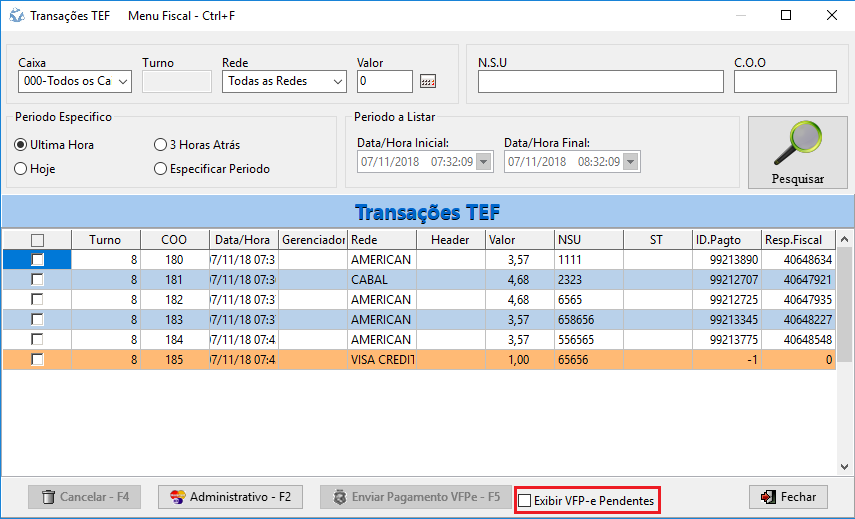This screenshot has height=519, width=855.
Task: Expand the Caixa dropdown
Action: (123, 82)
